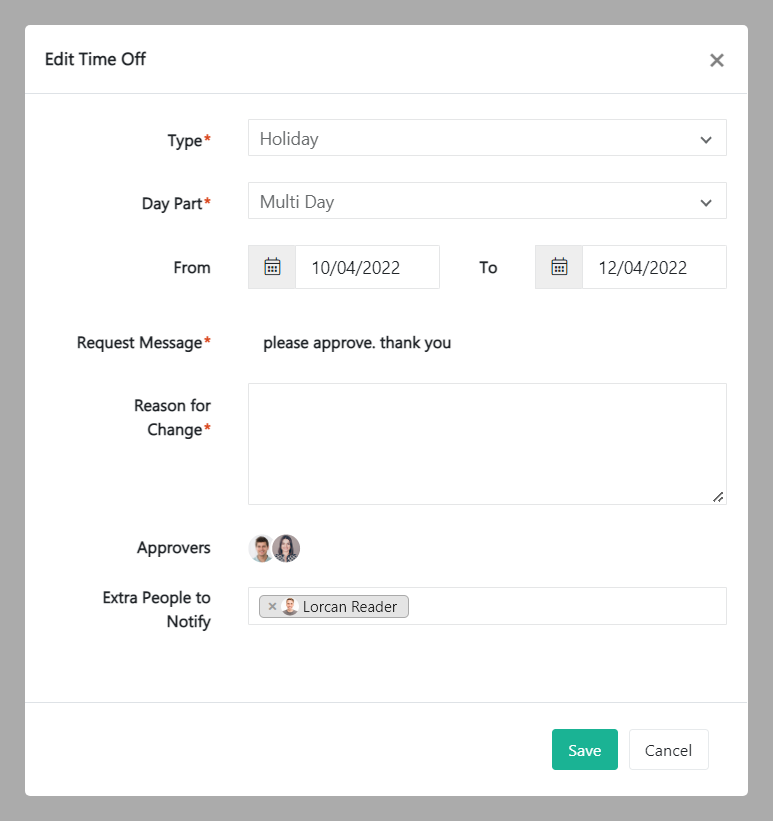Focus the Reason for Change text area

[486, 443]
